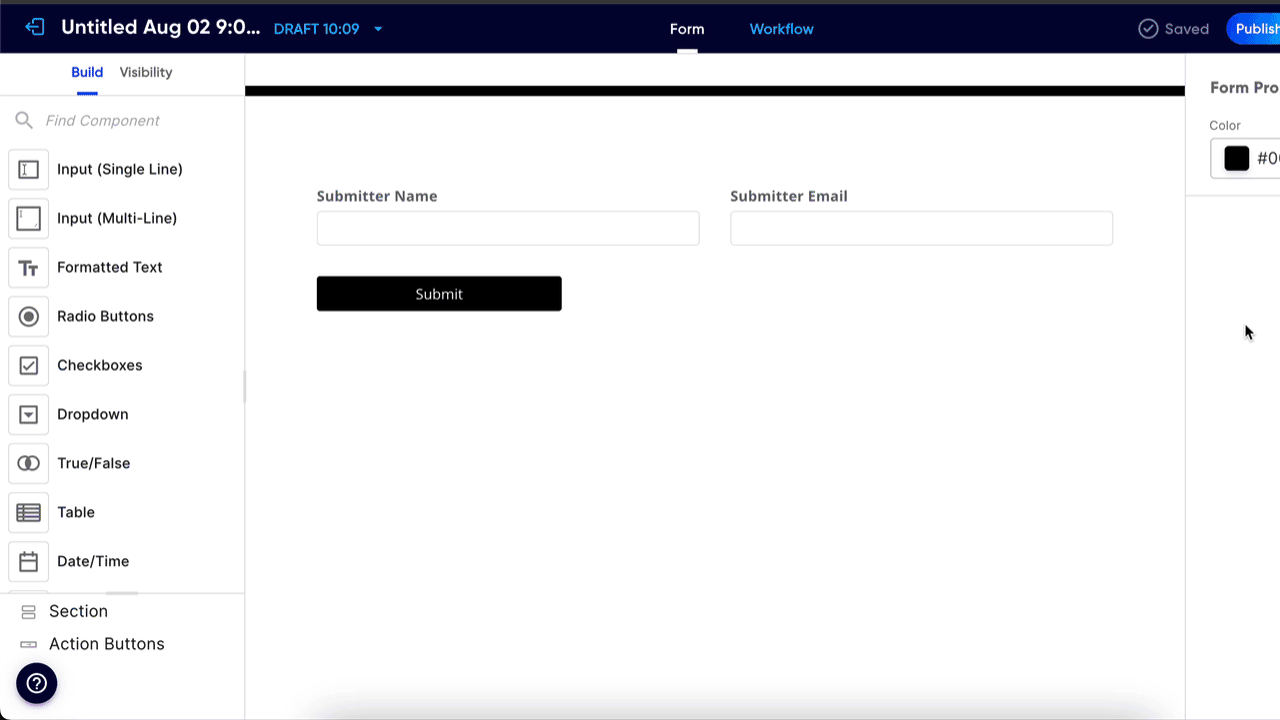Click the True/False label
The height and width of the screenshot is (720, 1280).
pos(94,464)
